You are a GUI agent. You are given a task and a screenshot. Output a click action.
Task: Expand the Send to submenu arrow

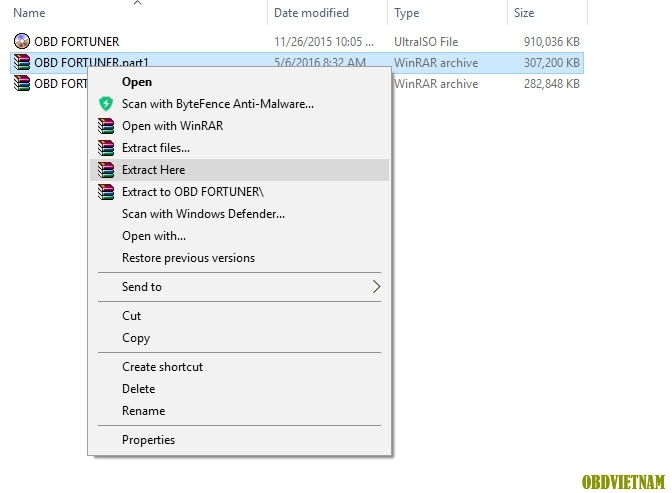[376, 286]
